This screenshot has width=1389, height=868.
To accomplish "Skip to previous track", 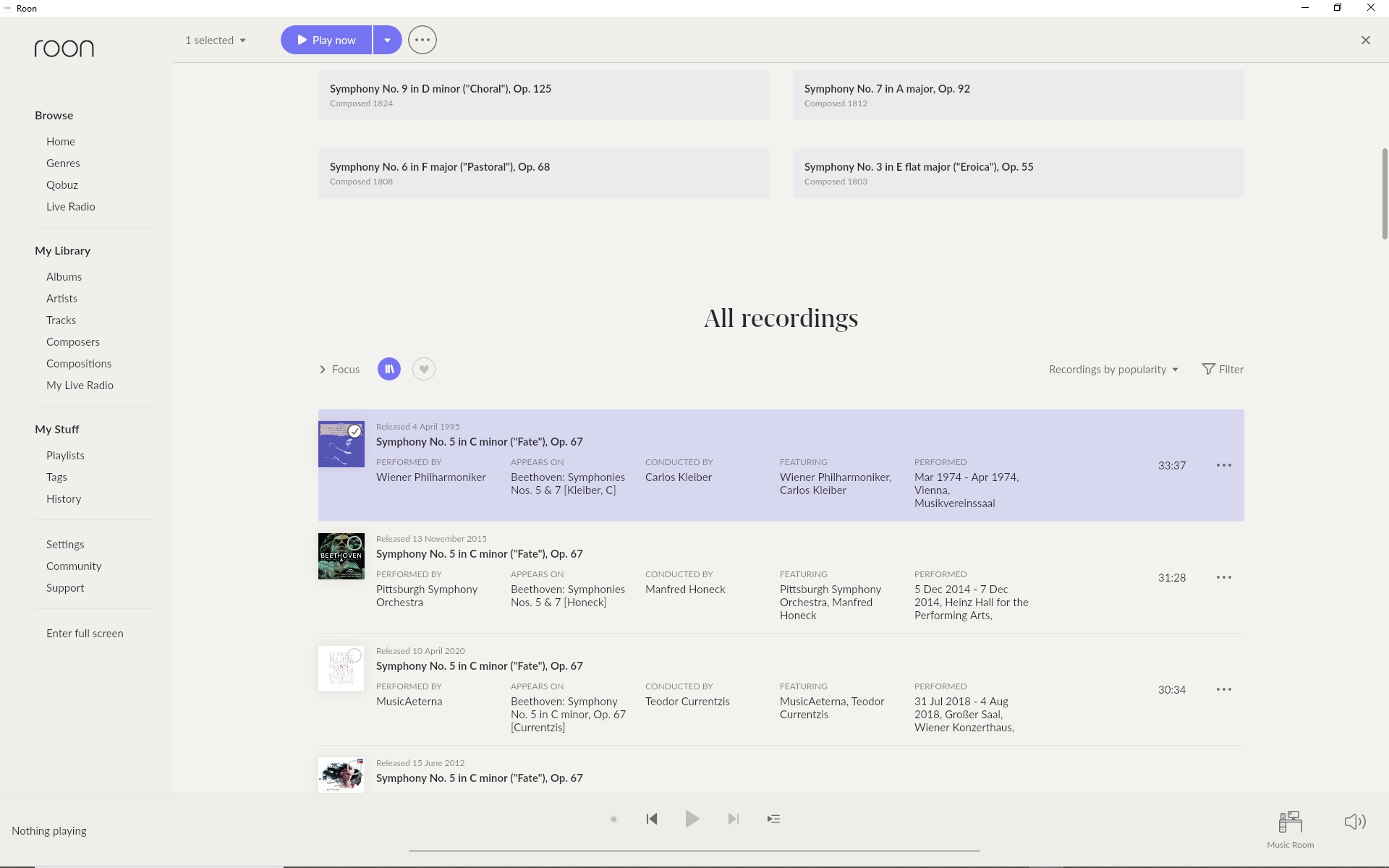I will (x=652, y=819).
